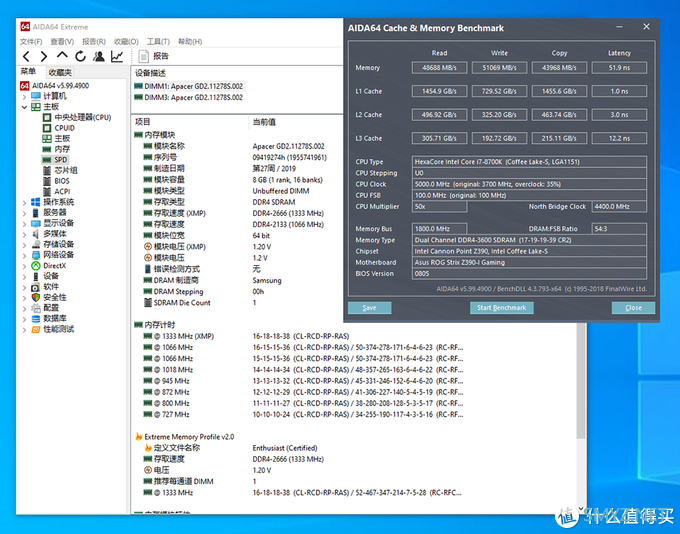Viewport: 680px width, 534px height.
Task: Click the 操作系统 Windows icon
Action: 36,202
